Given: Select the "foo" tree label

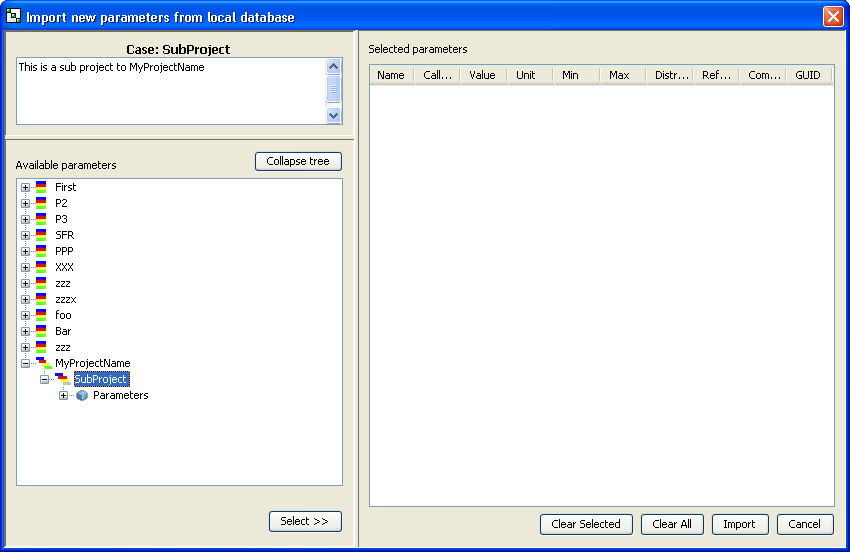Looking at the screenshot, I should pyautogui.click(x=63, y=315).
